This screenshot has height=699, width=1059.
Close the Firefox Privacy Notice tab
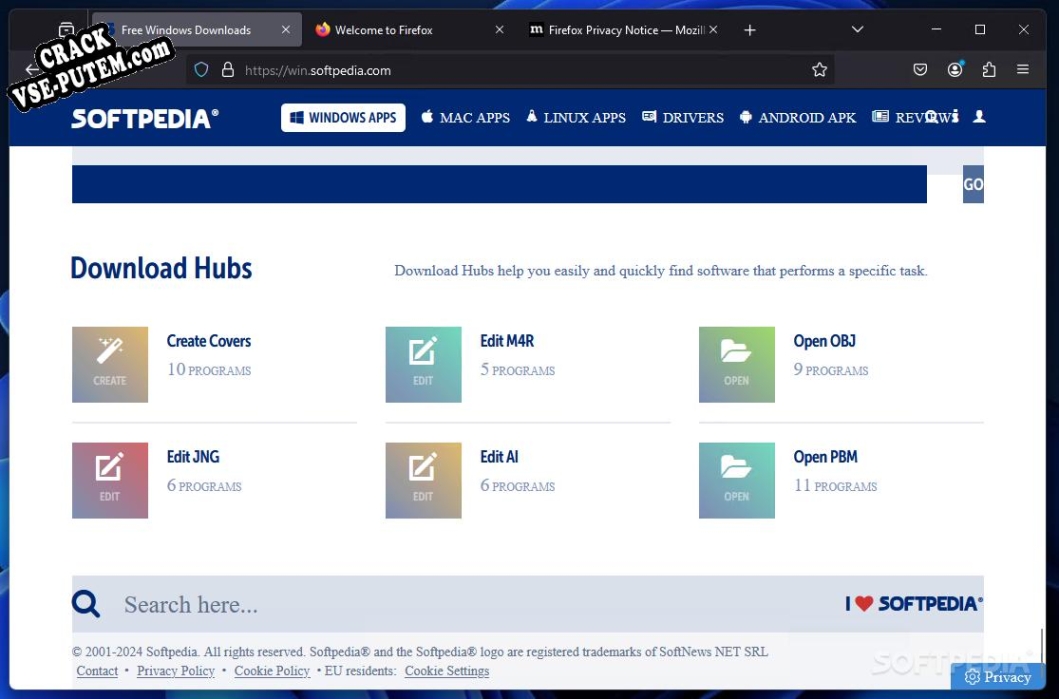click(713, 30)
